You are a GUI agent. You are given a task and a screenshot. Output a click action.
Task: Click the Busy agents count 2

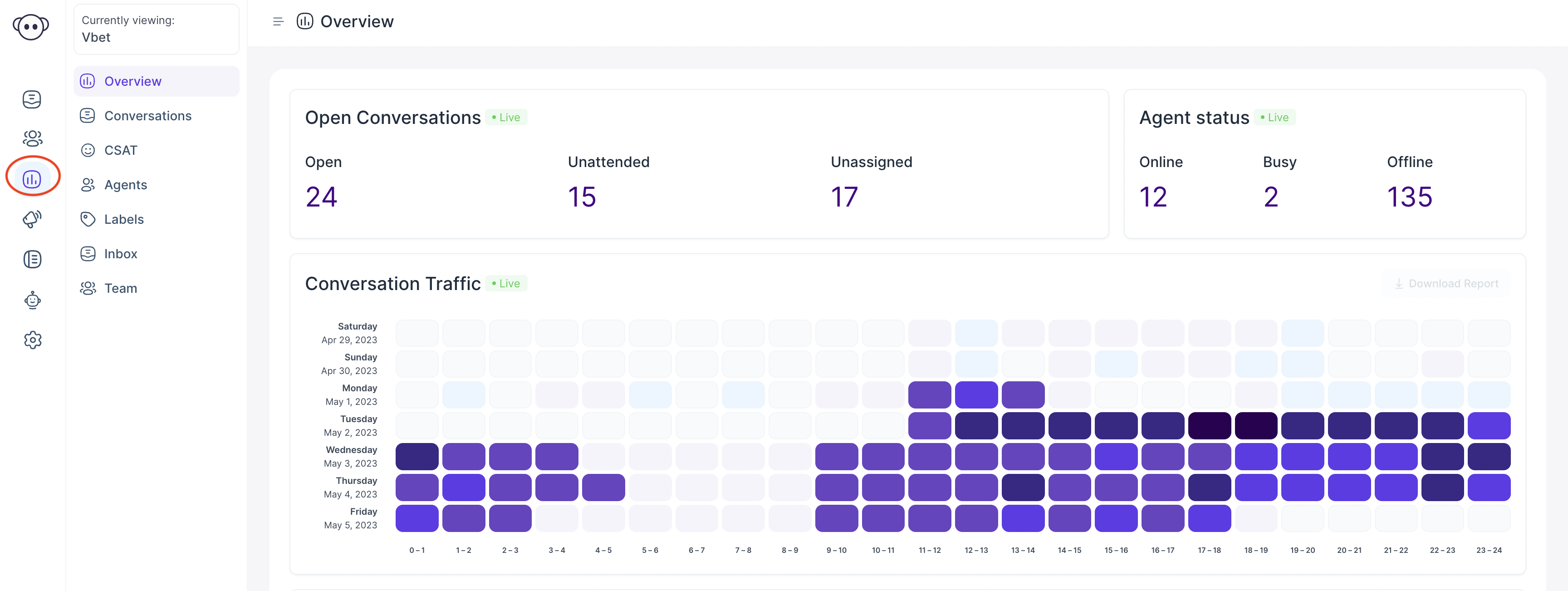[x=1271, y=197]
